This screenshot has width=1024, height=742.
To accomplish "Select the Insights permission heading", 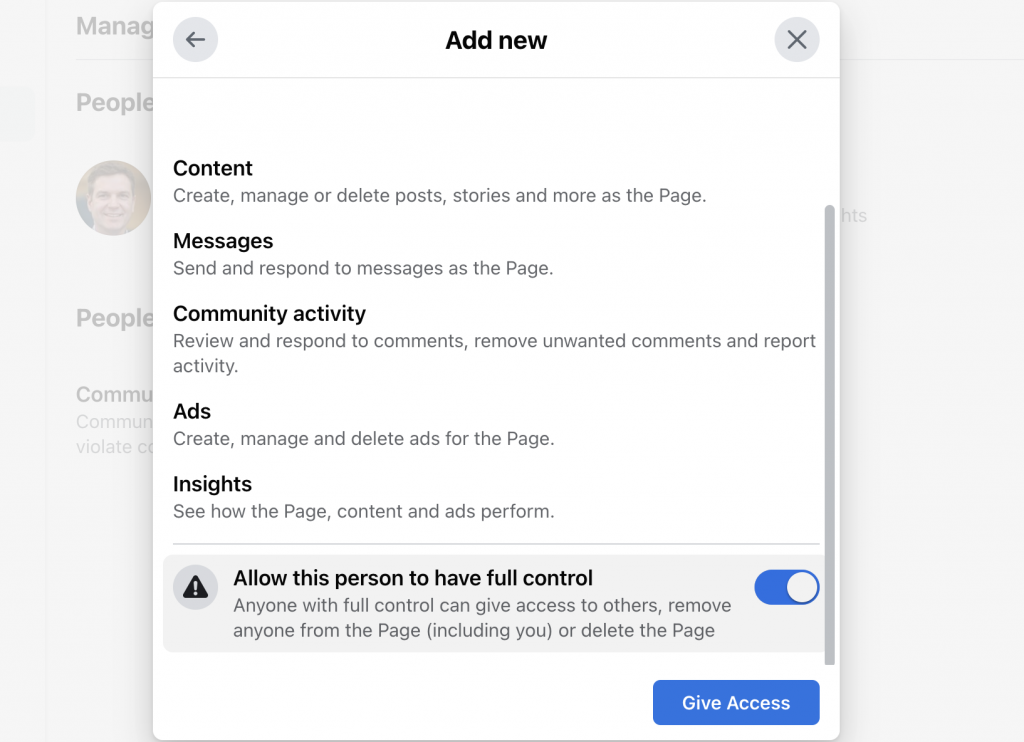I will 212,483.
